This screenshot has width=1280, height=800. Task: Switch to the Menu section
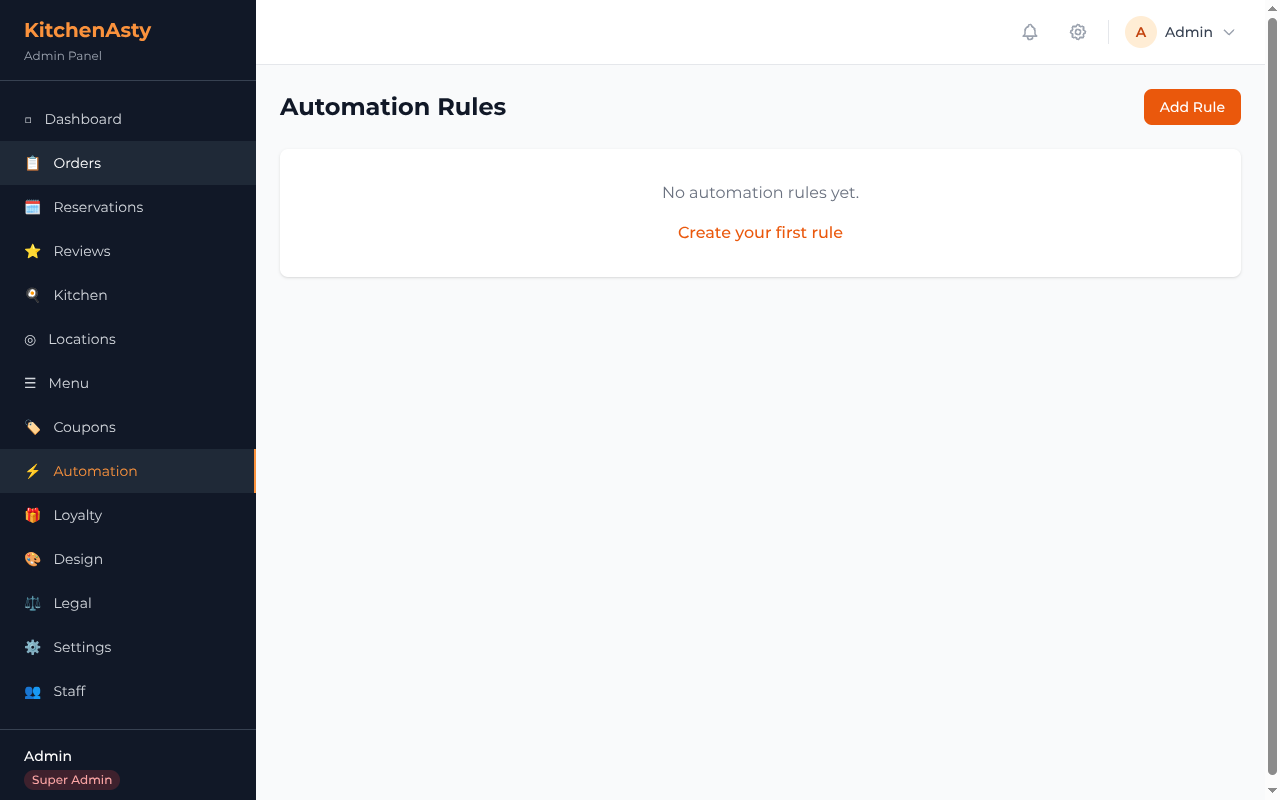click(67, 383)
